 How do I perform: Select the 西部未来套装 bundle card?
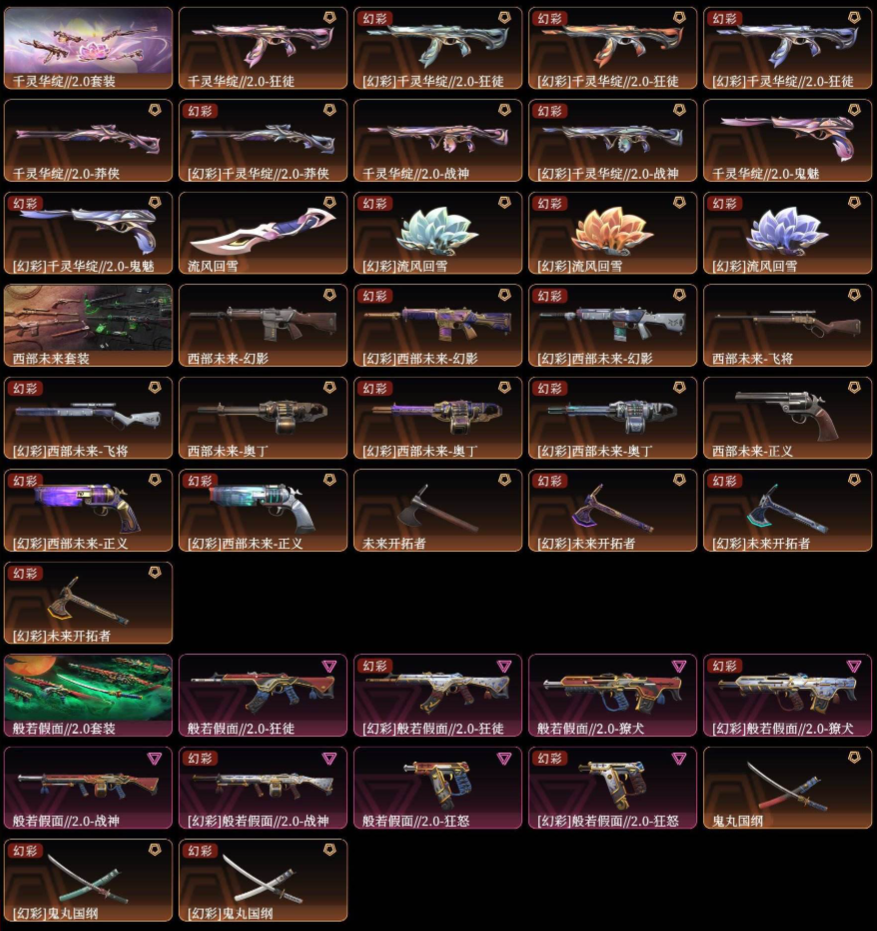tap(88, 325)
